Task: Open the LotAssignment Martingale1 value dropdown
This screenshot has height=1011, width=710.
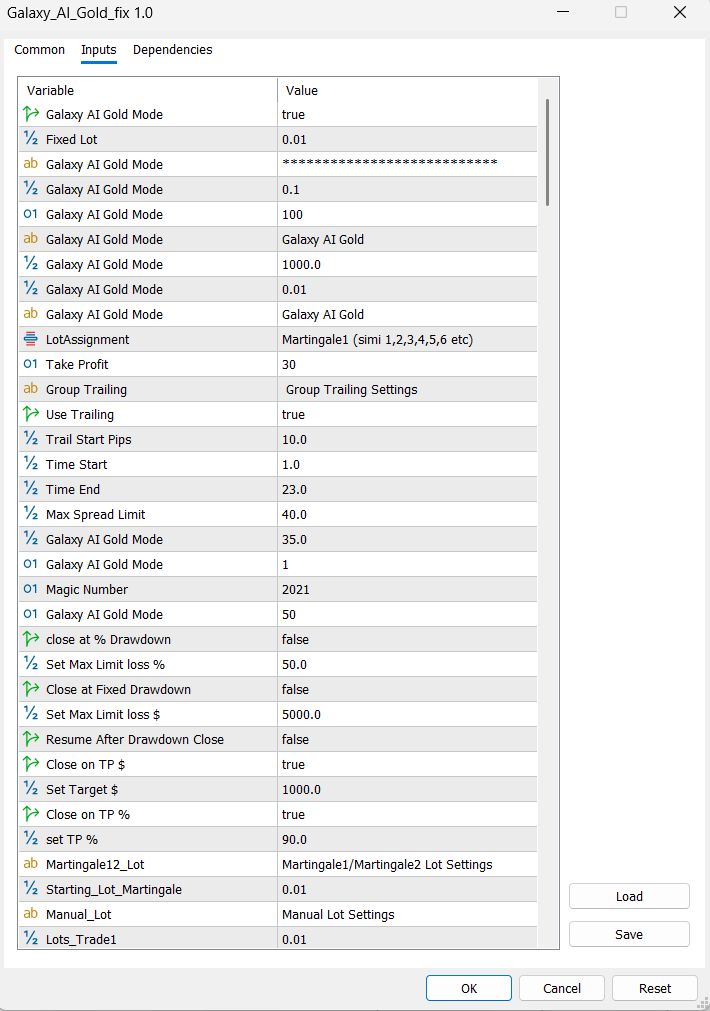Action: (x=410, y=340)
